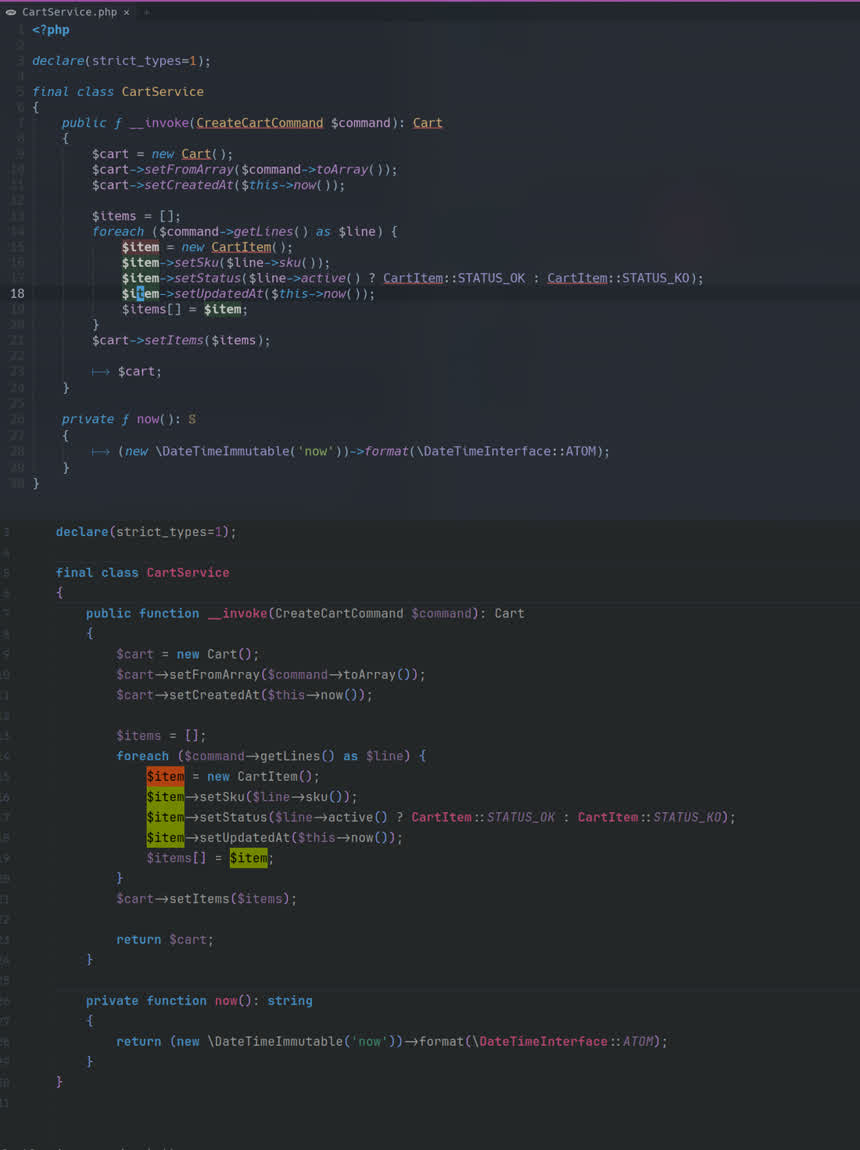860x1150 pixels.
Task: Click '$items = [];' in the lower editor
Action: [161, 736]
